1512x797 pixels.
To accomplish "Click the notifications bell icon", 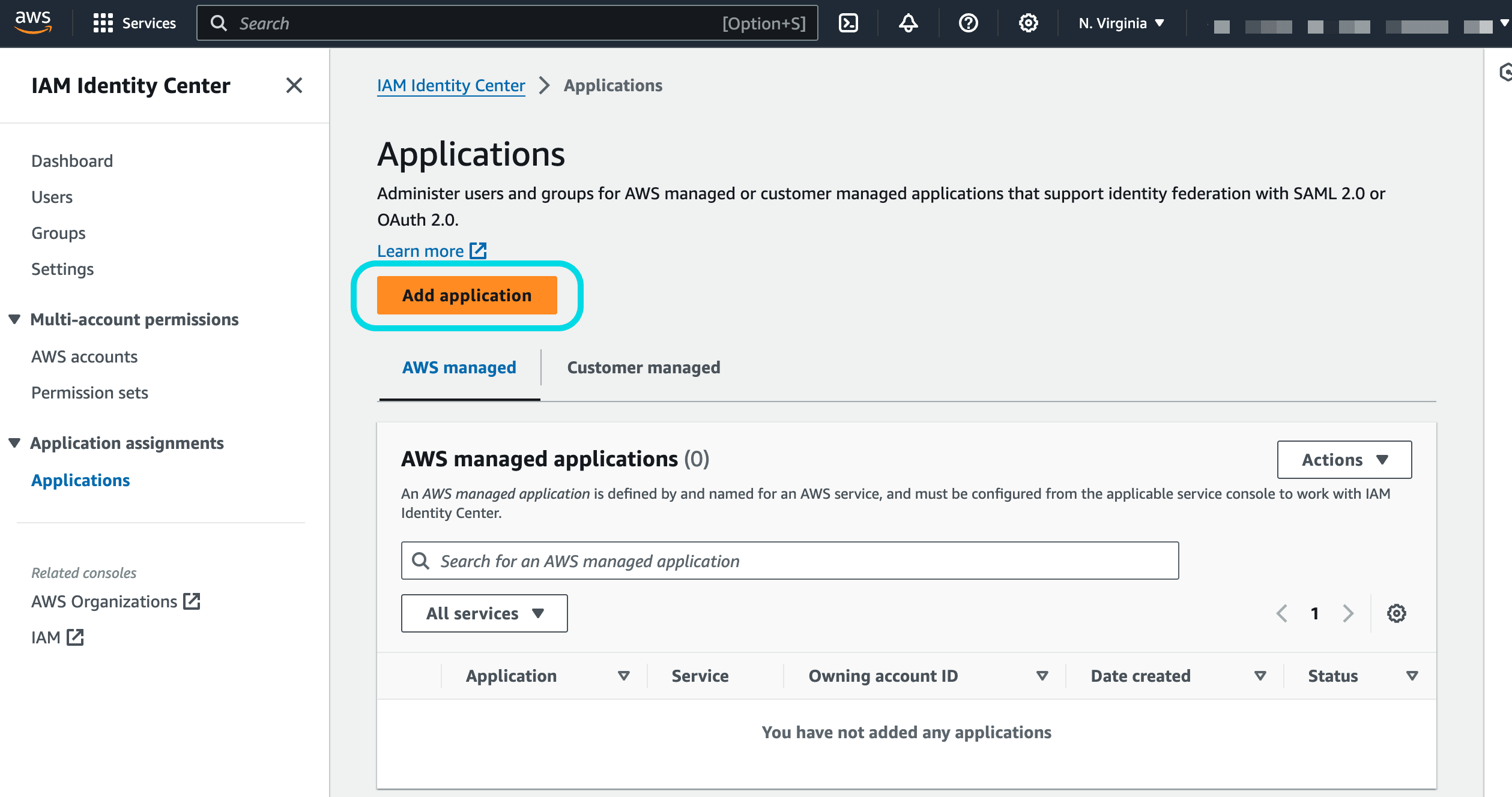I will tap(908, 22).
